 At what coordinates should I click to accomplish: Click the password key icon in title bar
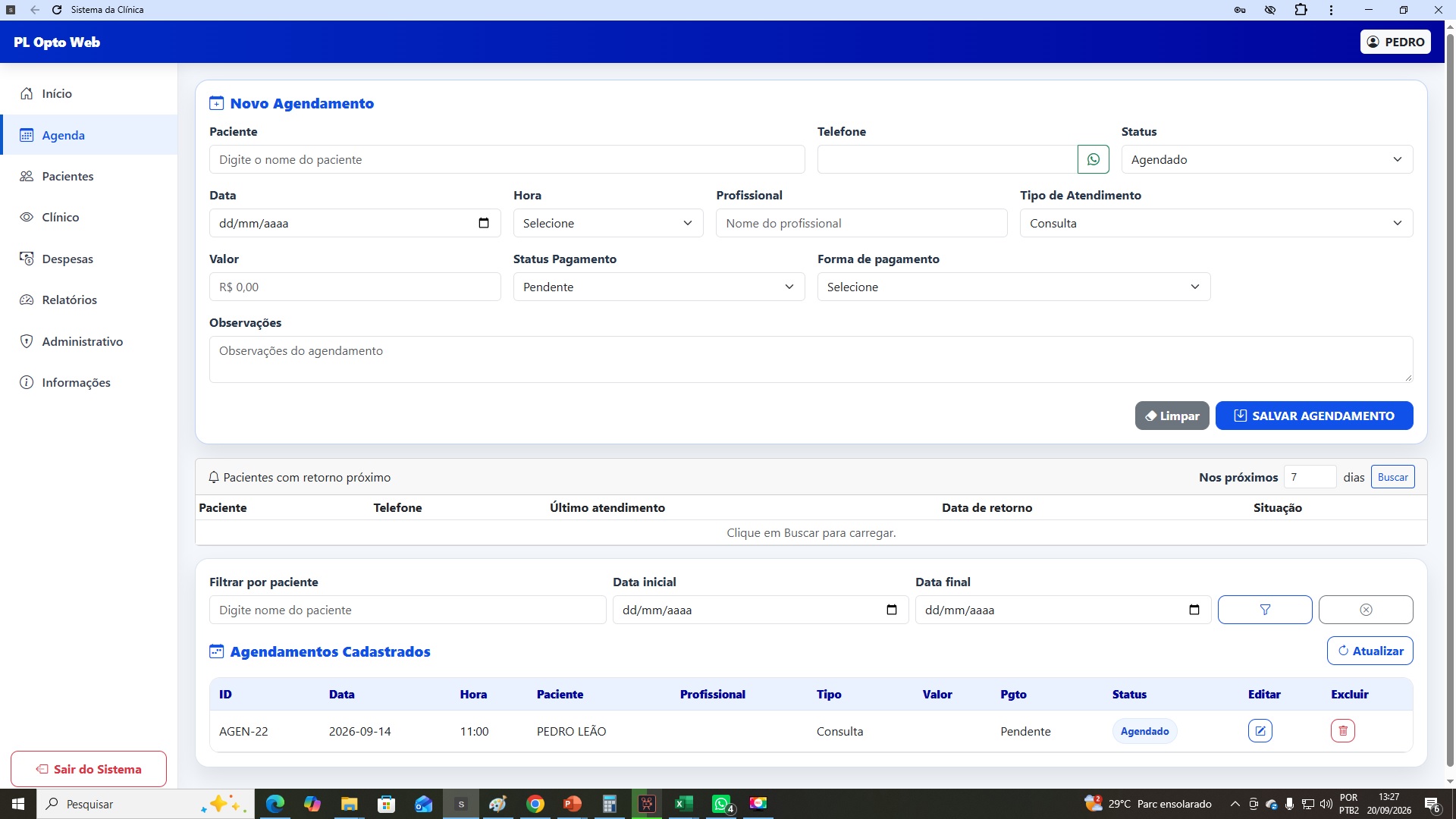[x=1240, y=10]
